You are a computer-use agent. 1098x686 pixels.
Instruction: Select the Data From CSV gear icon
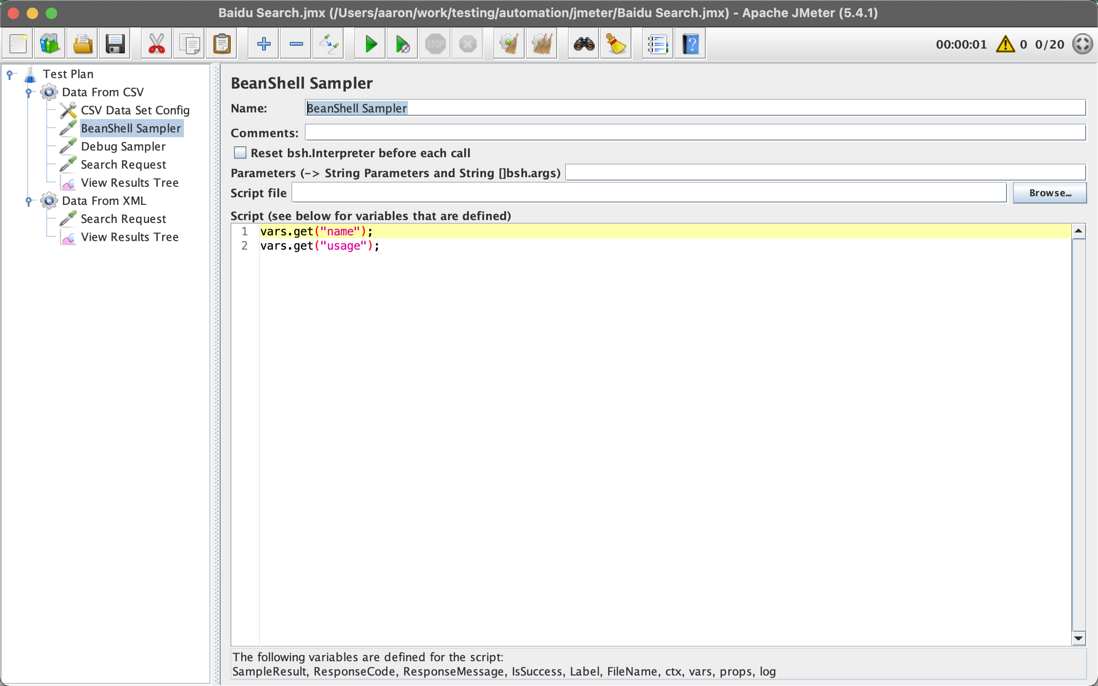click(49, 92)
